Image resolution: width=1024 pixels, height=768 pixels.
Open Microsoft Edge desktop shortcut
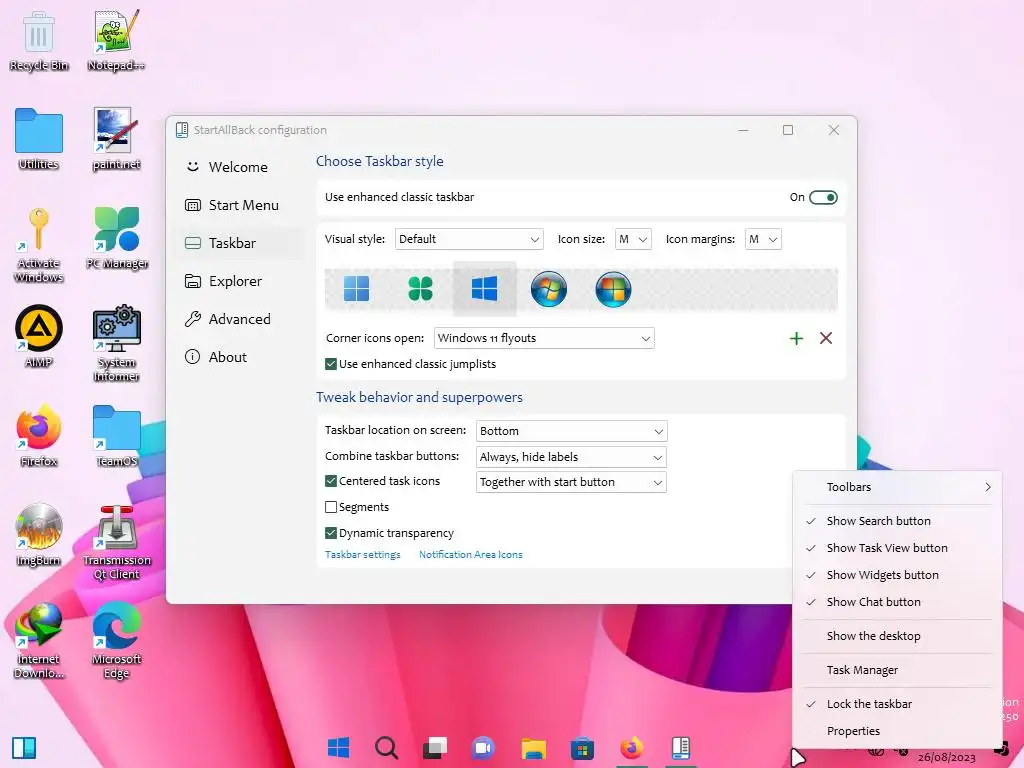click(116, 641)
